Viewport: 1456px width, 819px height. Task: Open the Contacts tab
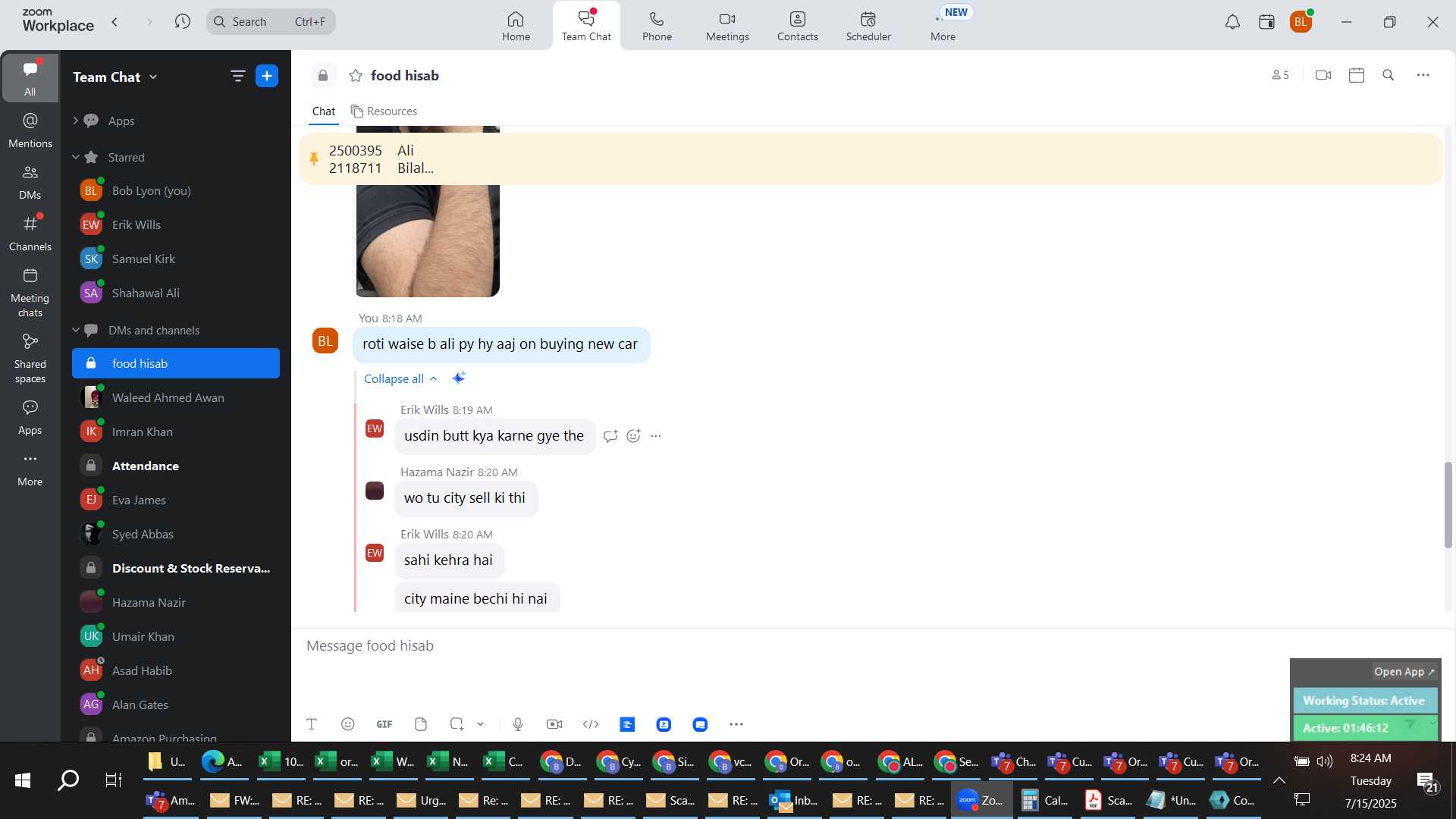(x=798, y=26)
